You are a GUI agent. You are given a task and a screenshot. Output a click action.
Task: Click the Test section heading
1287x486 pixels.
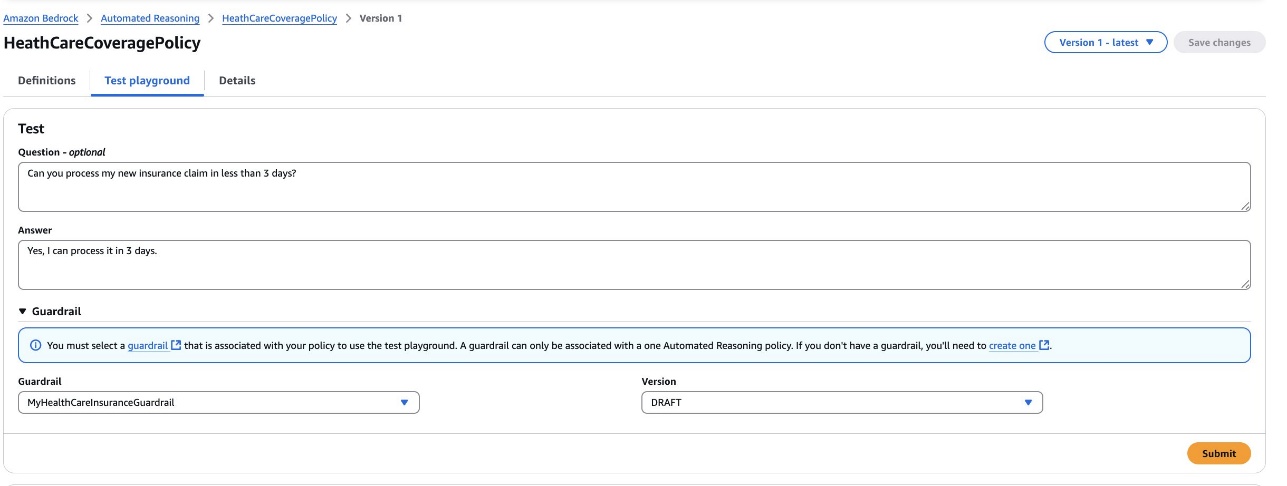click(31, 129)
